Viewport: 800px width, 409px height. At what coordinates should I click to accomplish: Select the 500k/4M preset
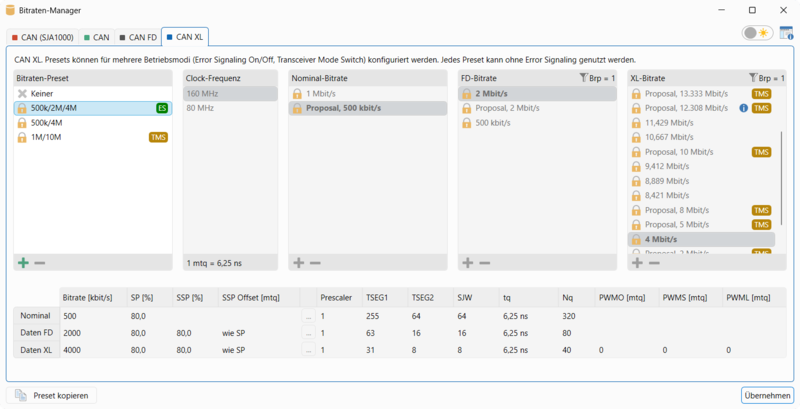[93, 123]
